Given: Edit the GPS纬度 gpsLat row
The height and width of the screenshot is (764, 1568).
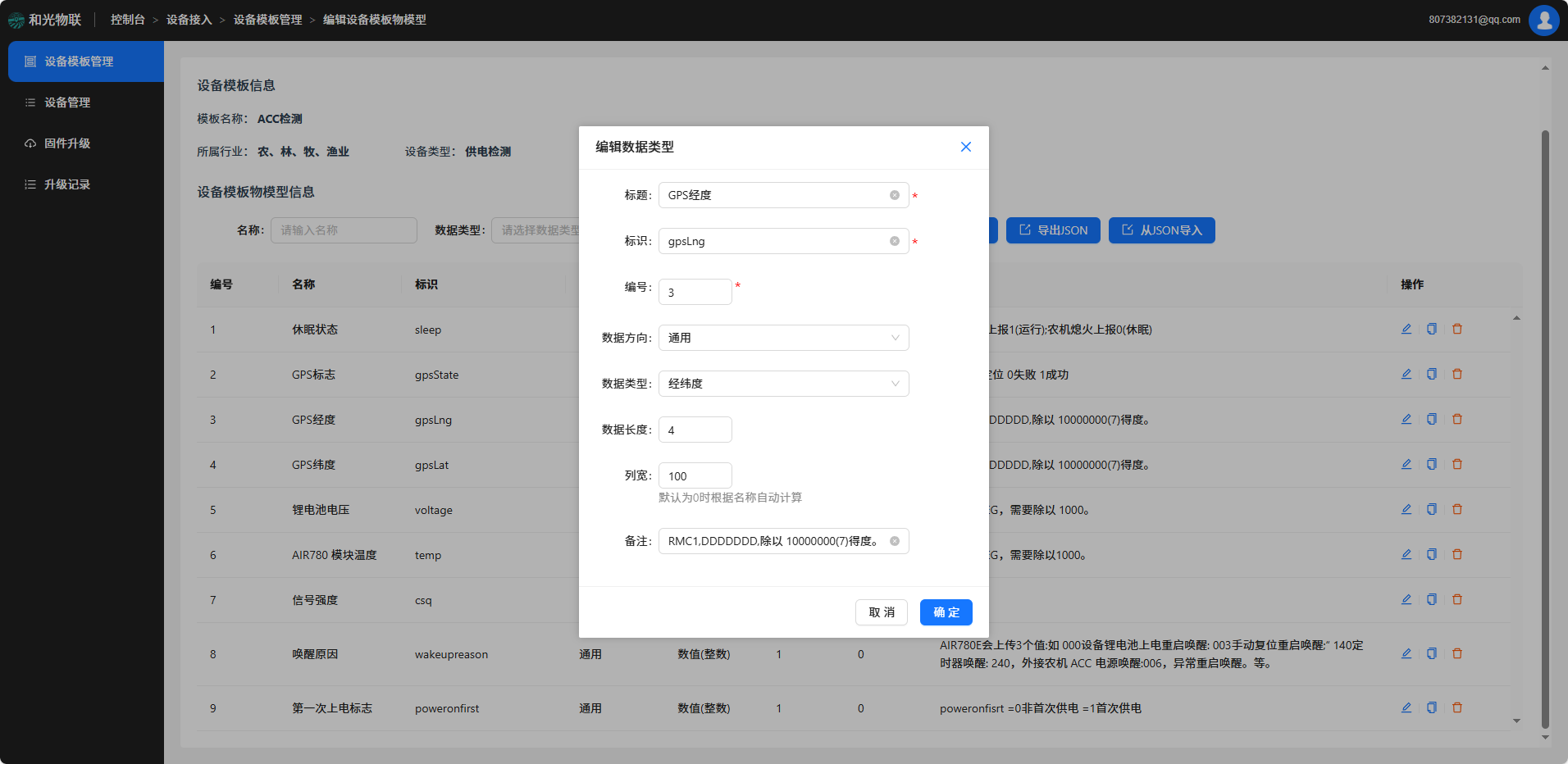Looking at the screenshot, I should pyautogui.click(x=1406, y=464).
